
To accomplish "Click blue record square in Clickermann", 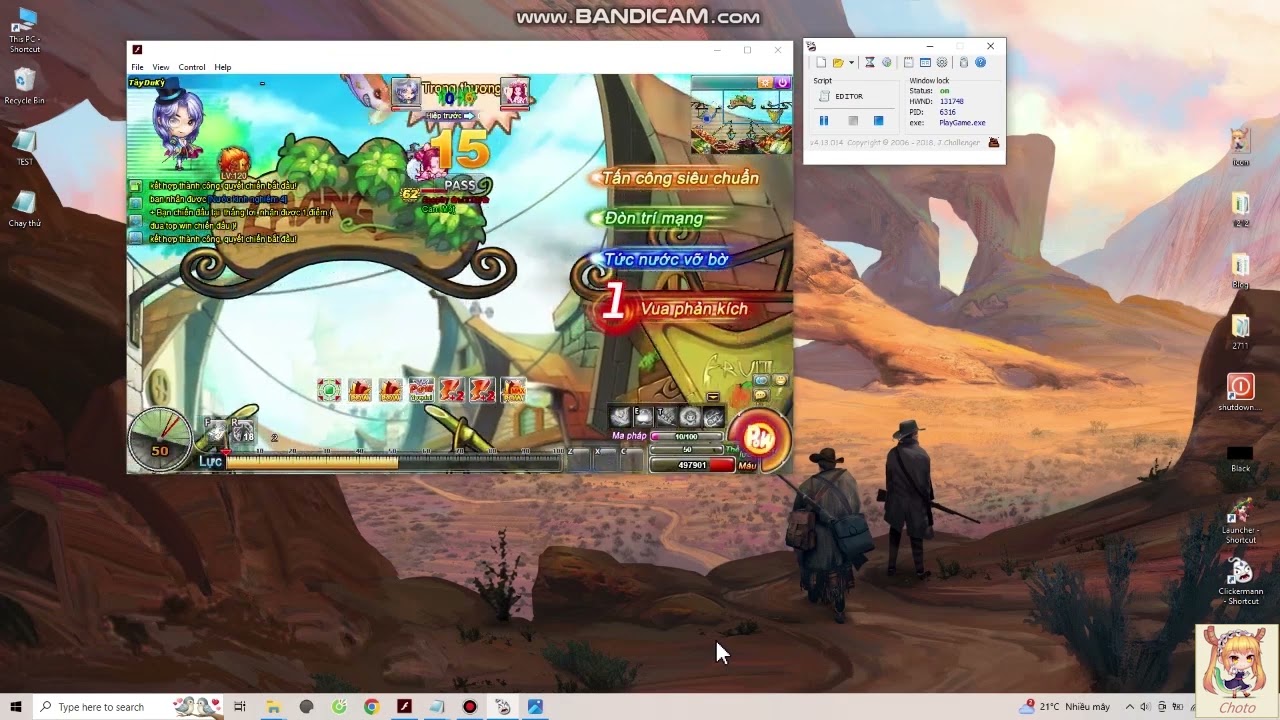I will click(878, 121).
